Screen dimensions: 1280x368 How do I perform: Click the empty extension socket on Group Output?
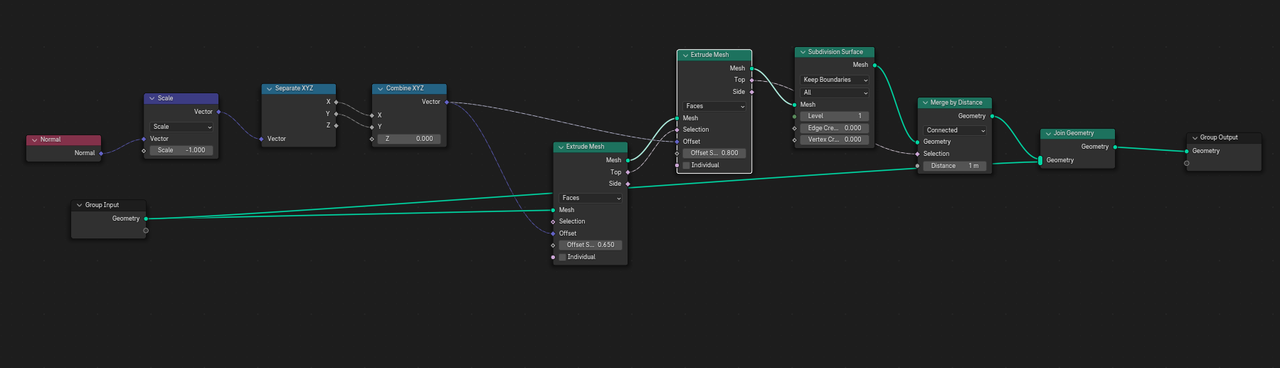coord(1187,163)
